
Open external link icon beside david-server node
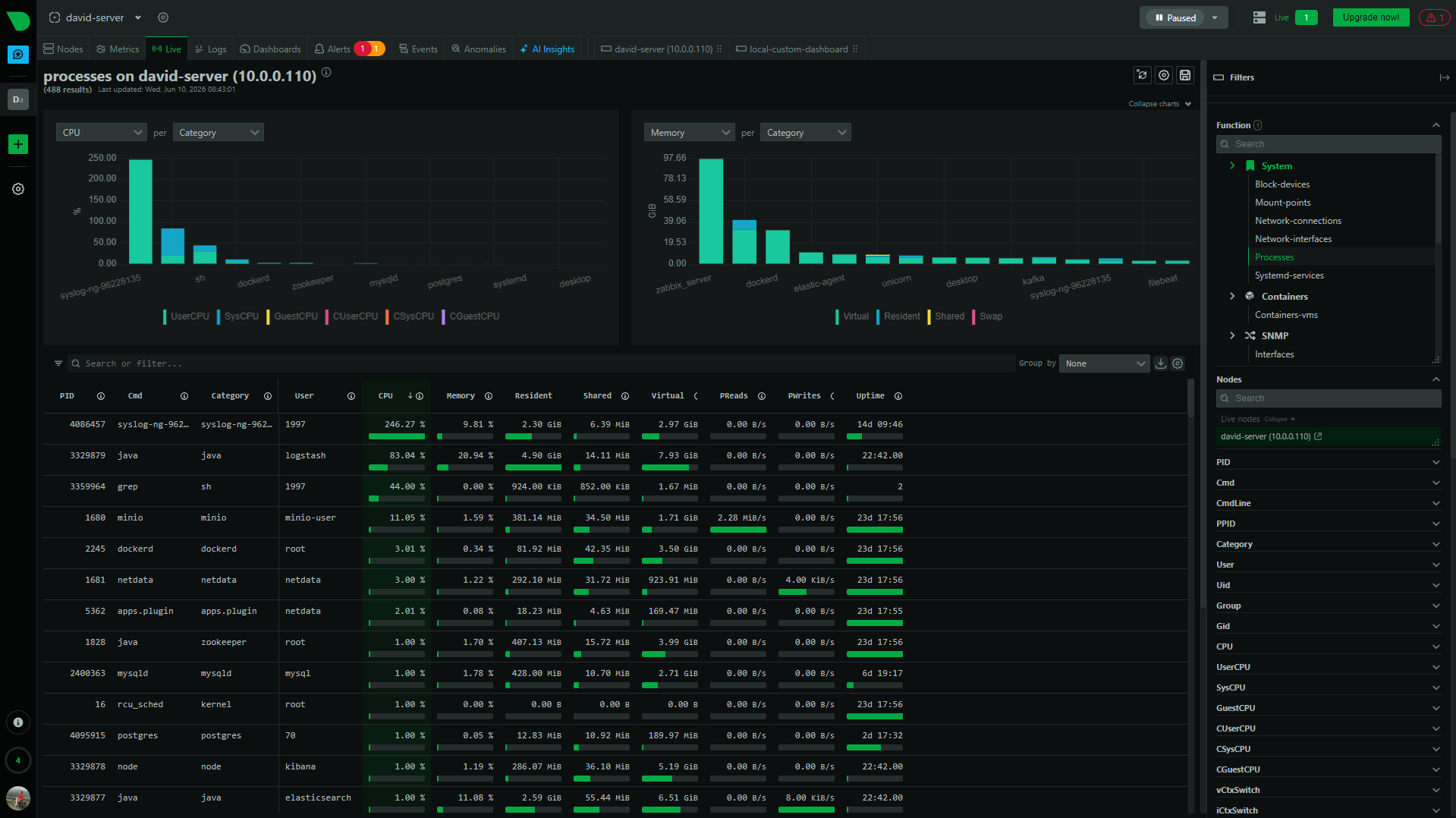point(1319,436)
